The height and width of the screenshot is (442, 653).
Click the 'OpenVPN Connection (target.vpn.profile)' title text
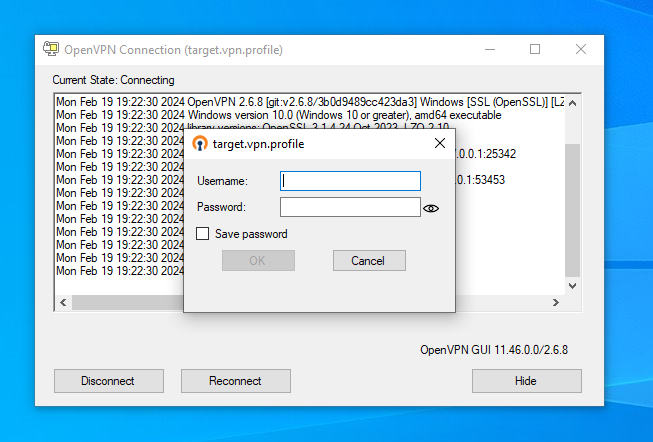tap(173, 50)
